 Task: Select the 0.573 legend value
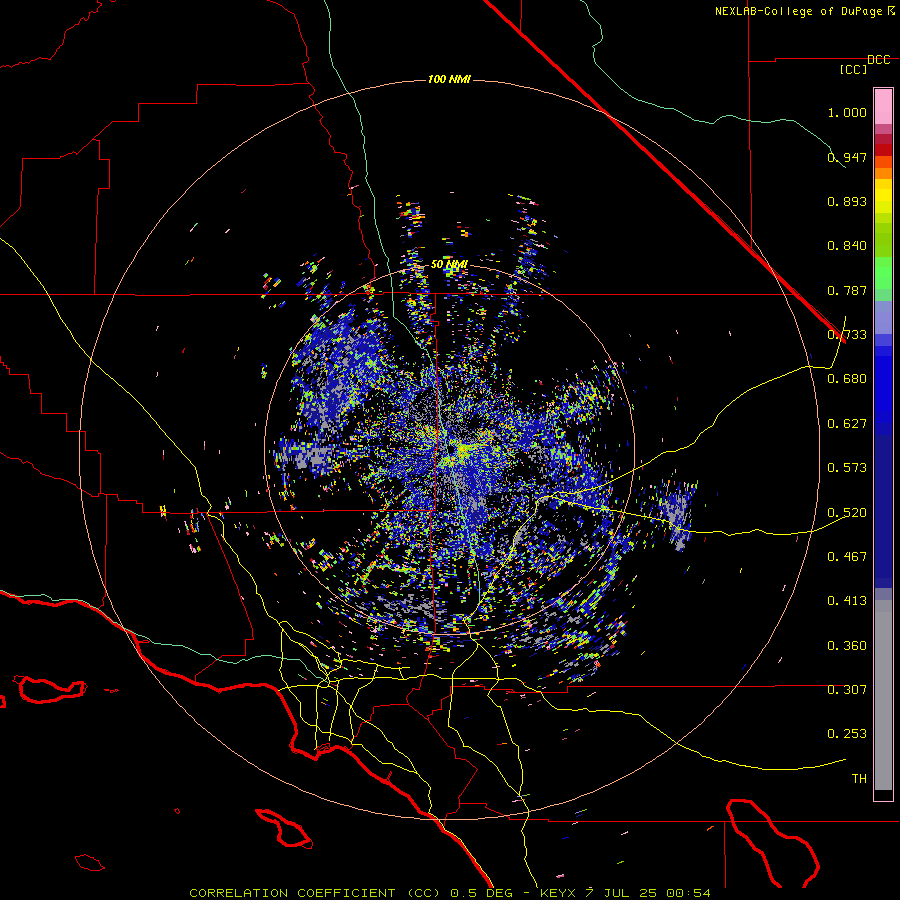[847, 468]
